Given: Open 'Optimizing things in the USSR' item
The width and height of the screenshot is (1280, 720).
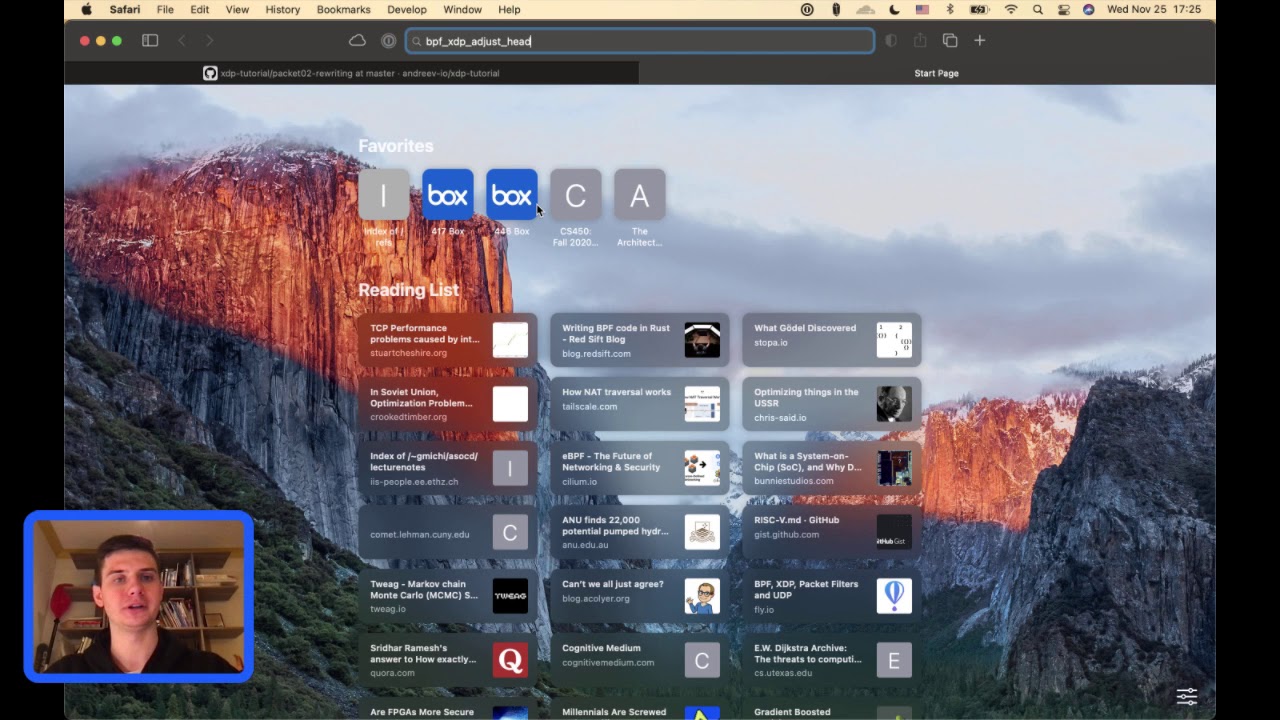Looking at the screenshot, I should 831,404.
